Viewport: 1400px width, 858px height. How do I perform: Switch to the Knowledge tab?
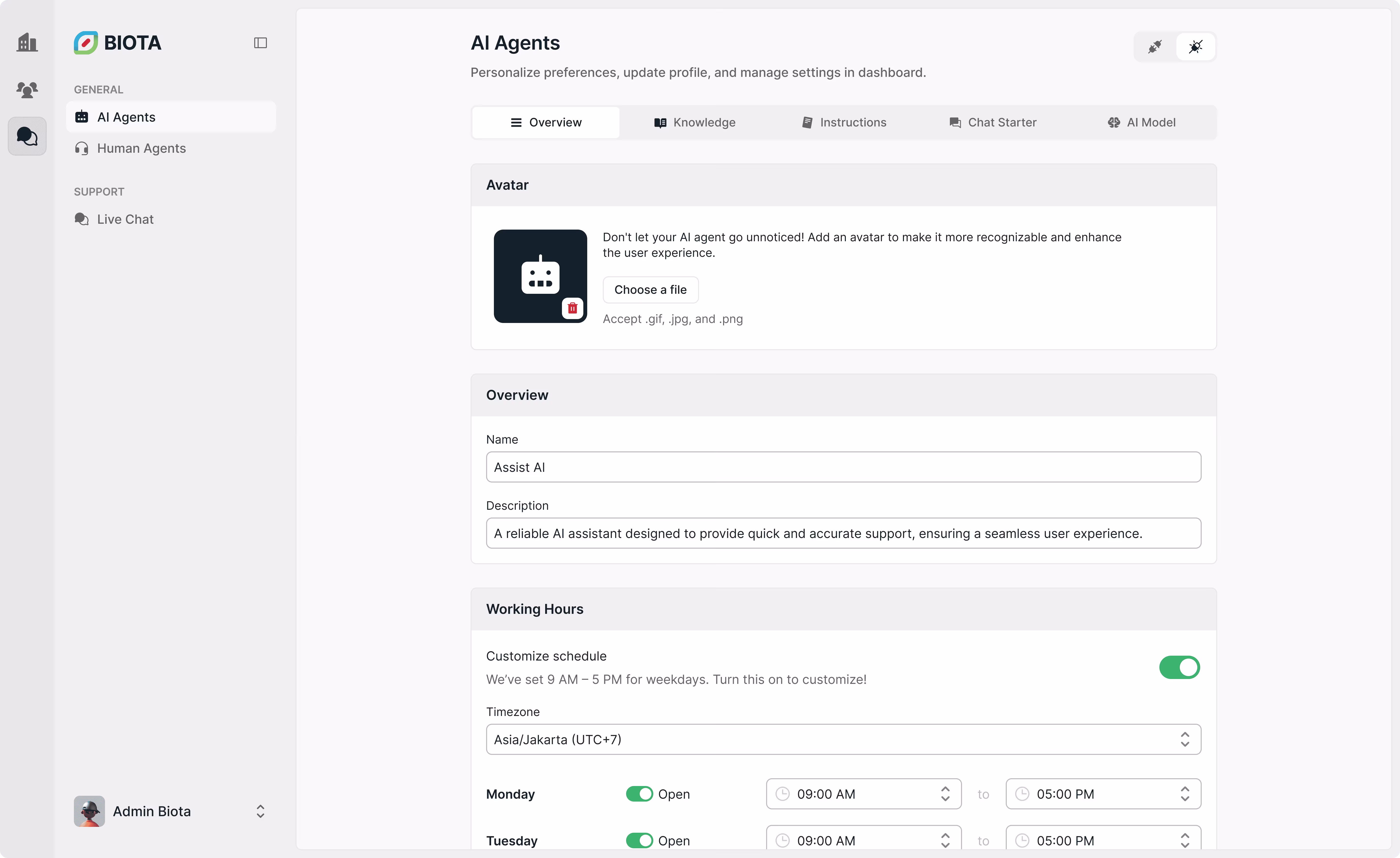click(694, 122)
